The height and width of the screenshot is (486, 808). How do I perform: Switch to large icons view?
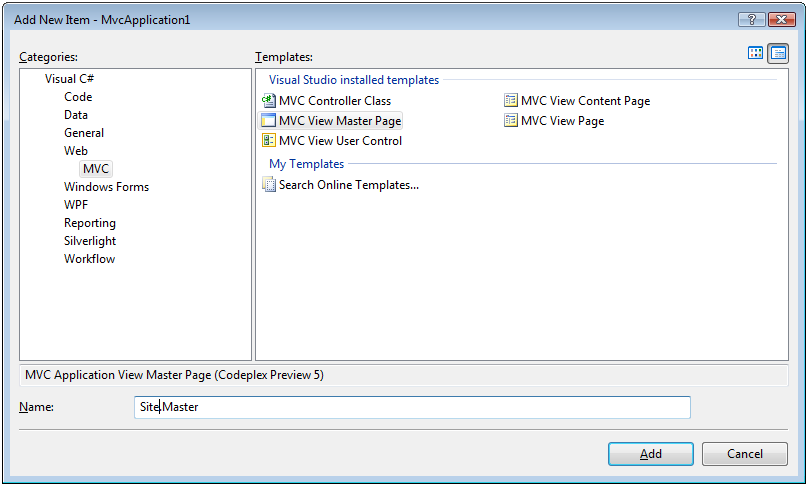pyautogui.click(x=756, y=54)
